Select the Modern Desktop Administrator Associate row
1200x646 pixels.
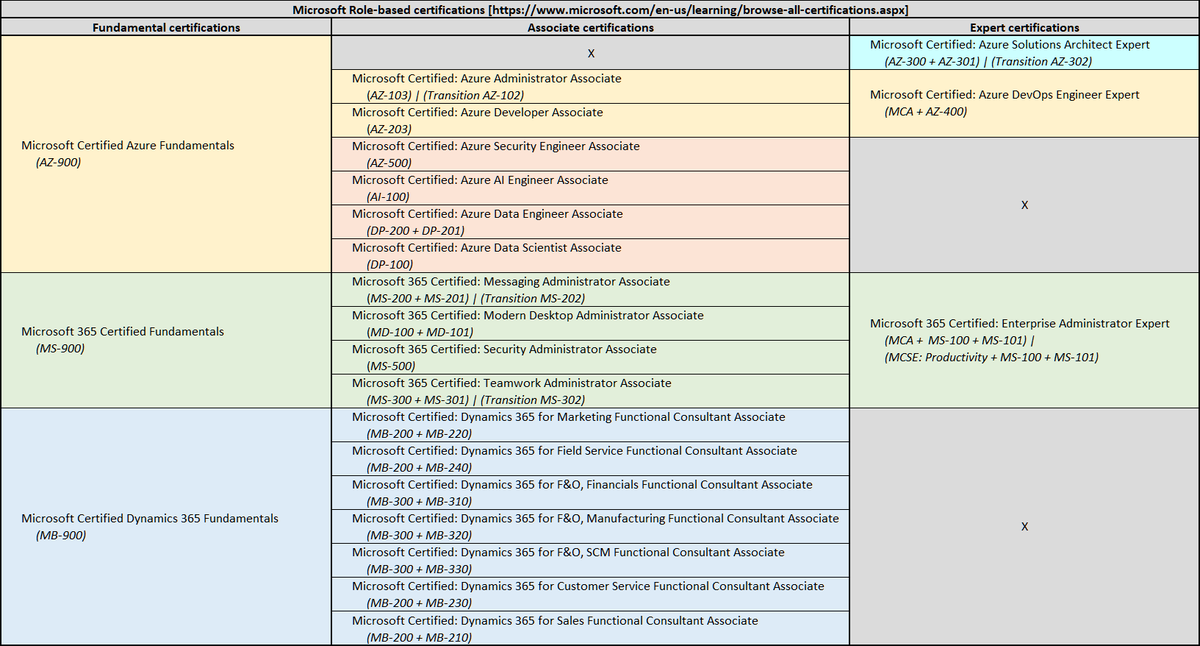click(590, 323)
